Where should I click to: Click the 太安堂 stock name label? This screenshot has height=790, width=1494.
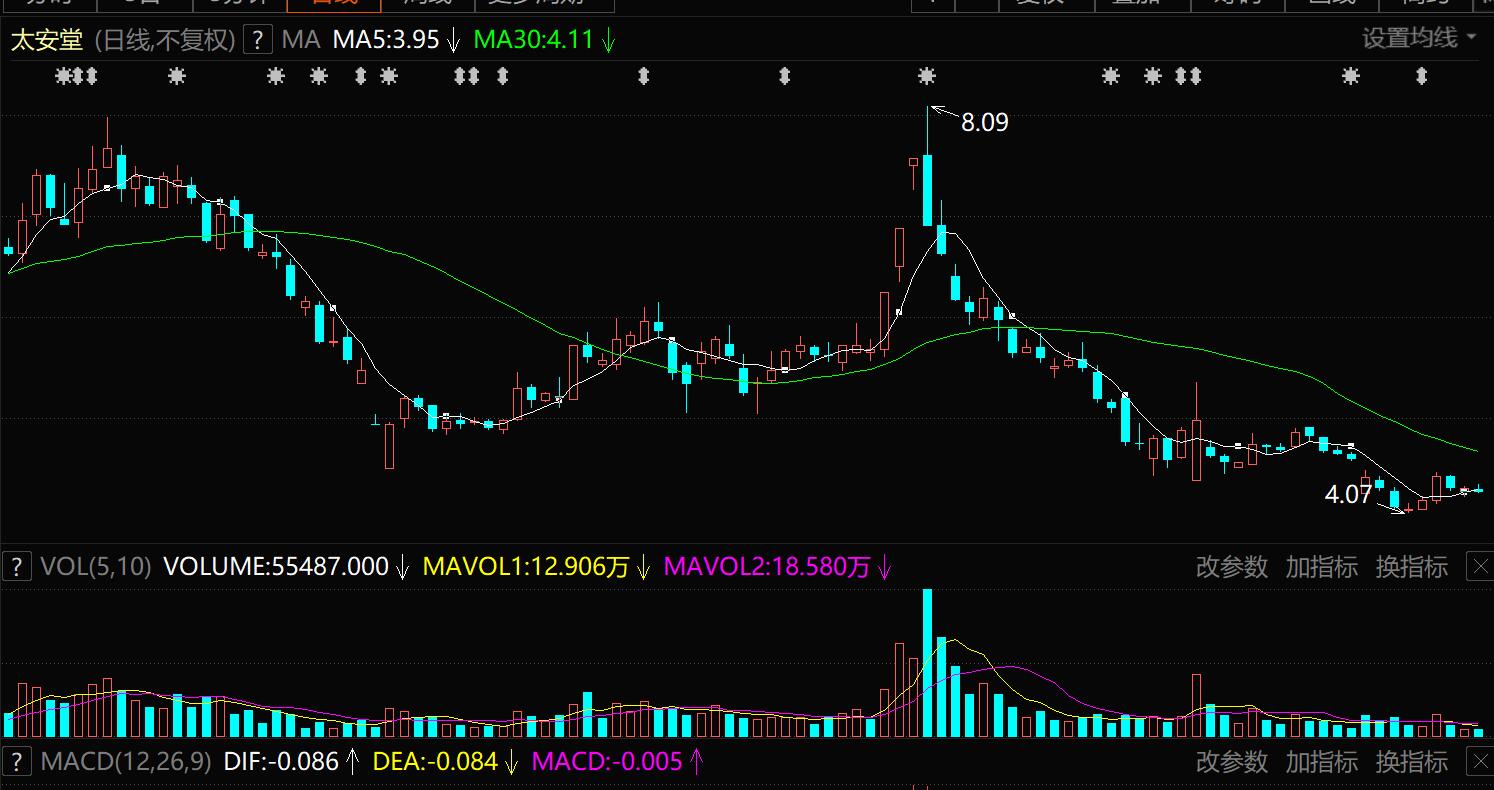pyautogui.click(x=48, y=40)
